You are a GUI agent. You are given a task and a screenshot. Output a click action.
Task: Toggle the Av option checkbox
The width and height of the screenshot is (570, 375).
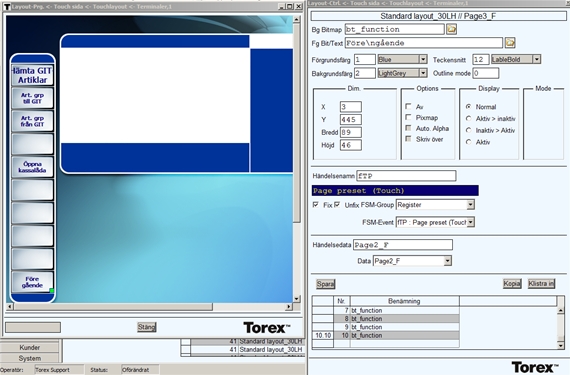point(408,106)
